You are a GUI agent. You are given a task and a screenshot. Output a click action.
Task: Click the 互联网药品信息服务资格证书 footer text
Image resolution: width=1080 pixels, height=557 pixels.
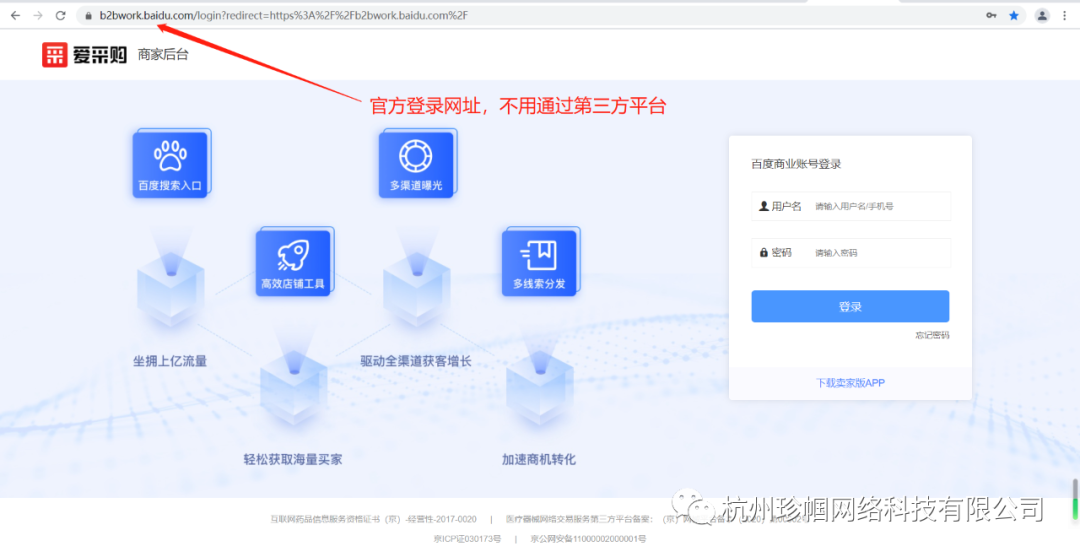pyautogui.click(x=326, y=519)
